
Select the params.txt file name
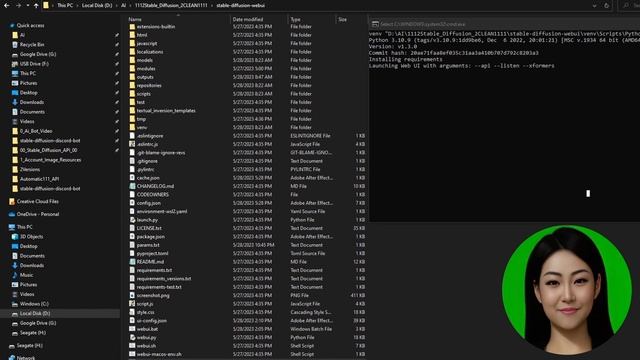pos(148,245)
